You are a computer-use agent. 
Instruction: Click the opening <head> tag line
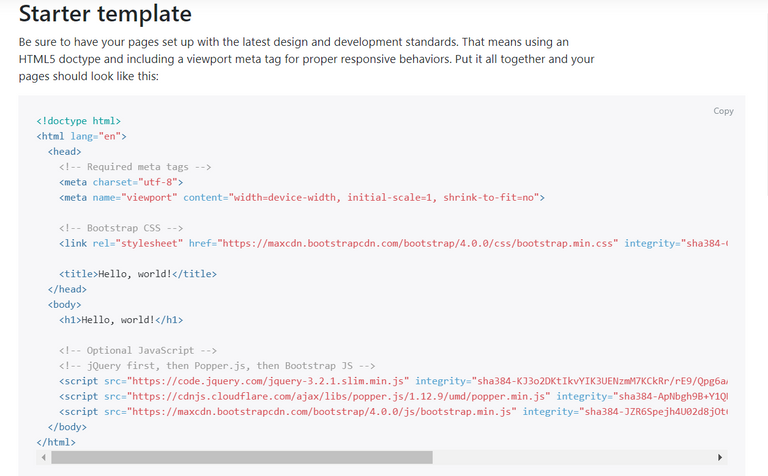(65, 151)
